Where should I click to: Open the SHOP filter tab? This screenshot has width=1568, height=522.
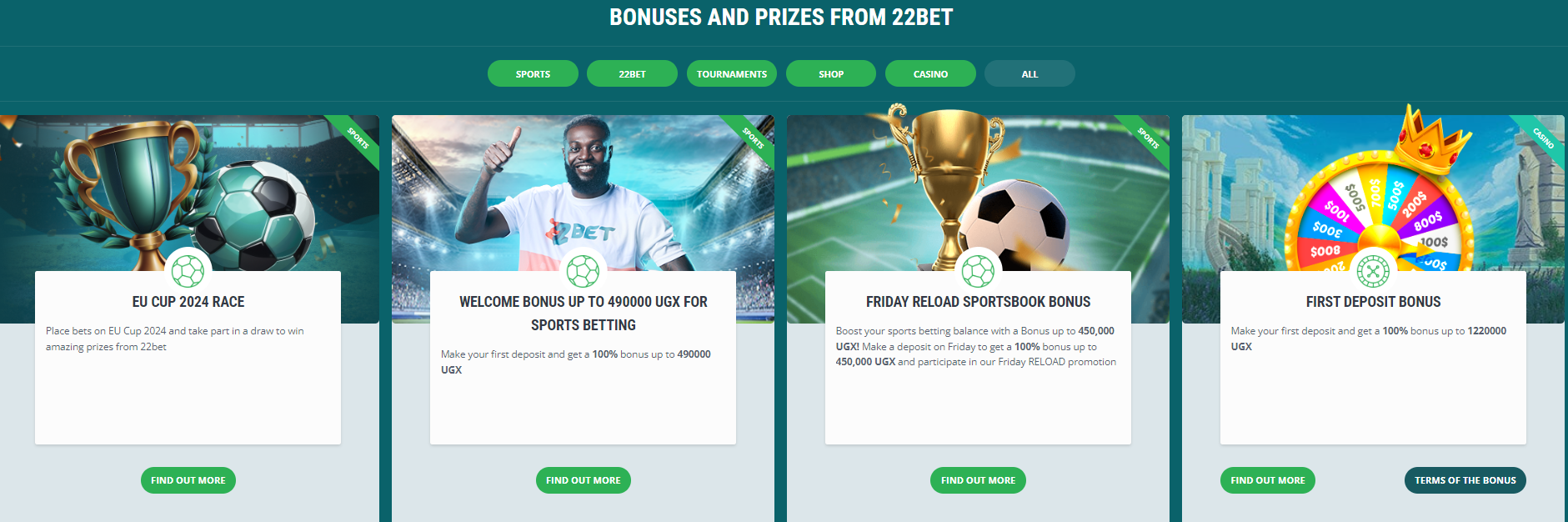tap(830, 73)
